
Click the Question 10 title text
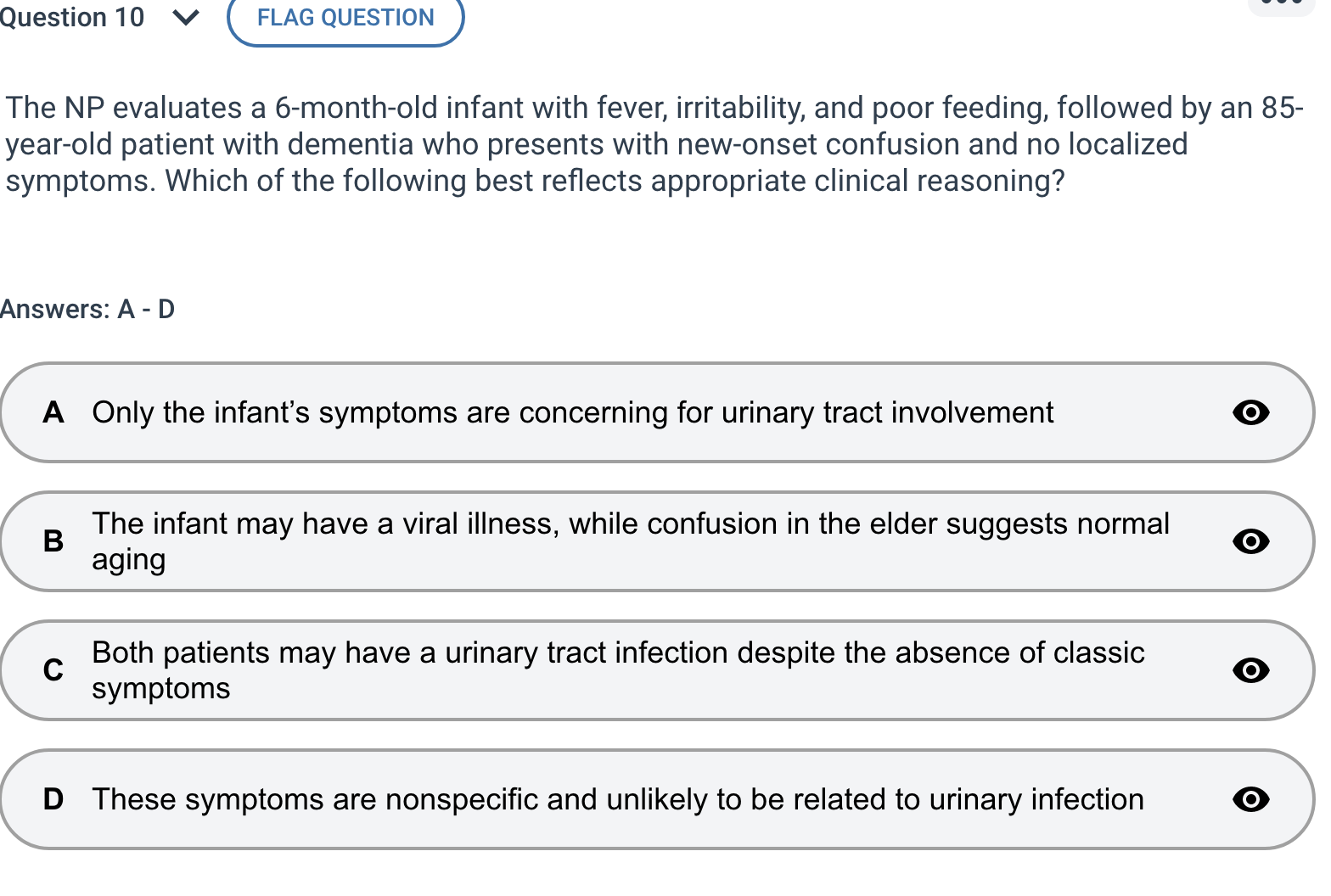(72, 17)
